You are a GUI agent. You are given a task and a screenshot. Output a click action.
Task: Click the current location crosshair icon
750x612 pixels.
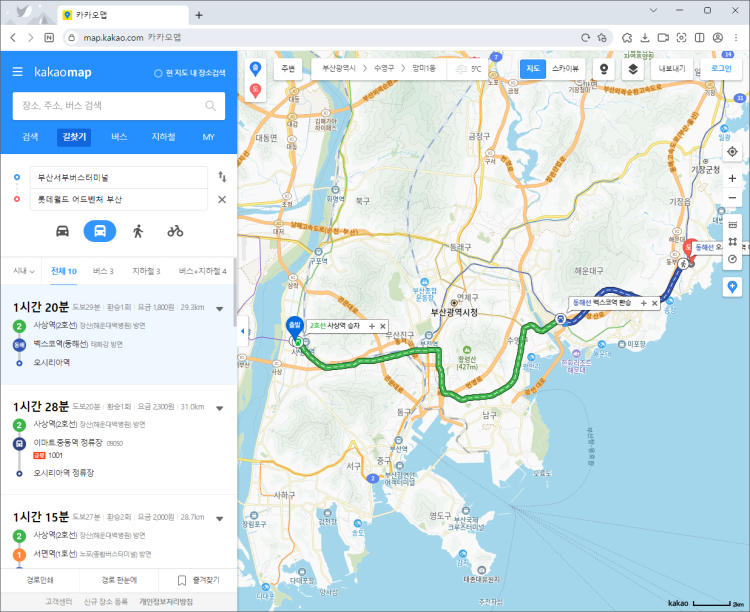tap(732, 152)
